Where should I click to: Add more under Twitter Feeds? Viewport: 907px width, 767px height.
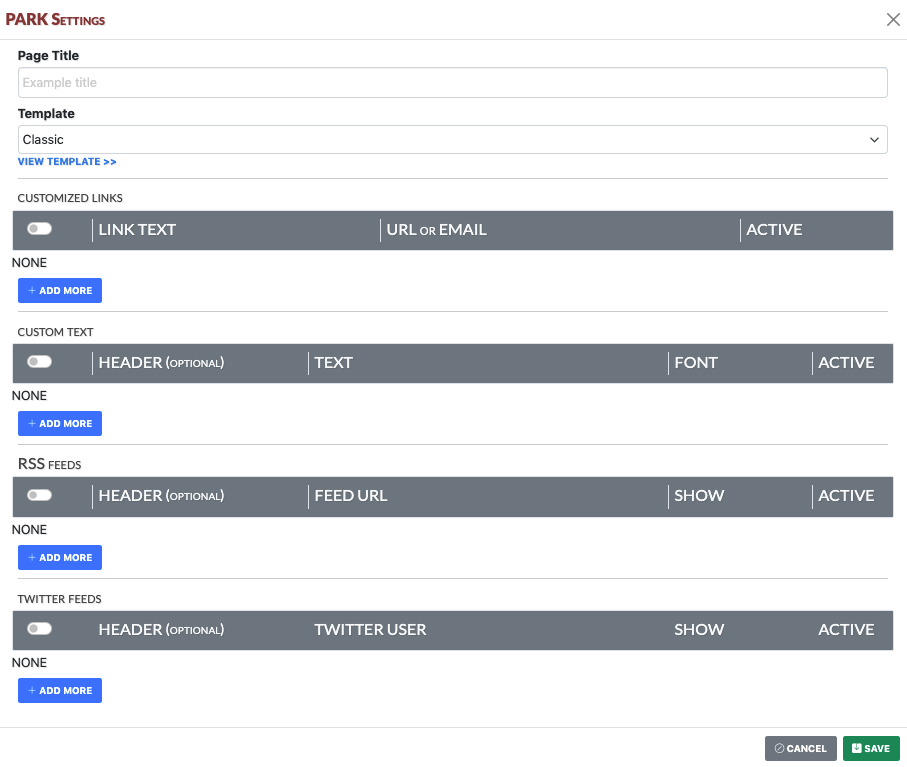coord(60,691)
